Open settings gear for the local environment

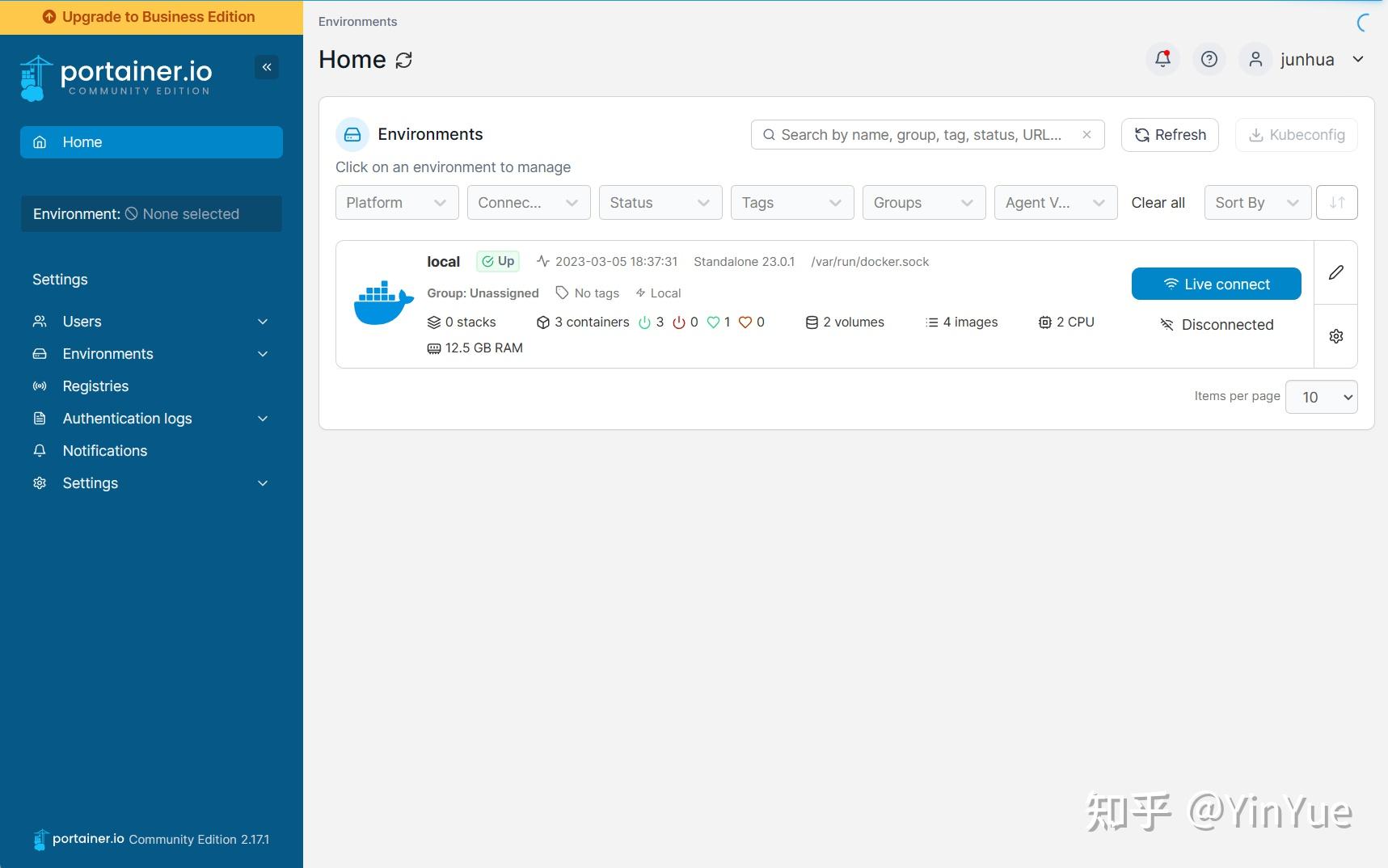[1336, 335]
